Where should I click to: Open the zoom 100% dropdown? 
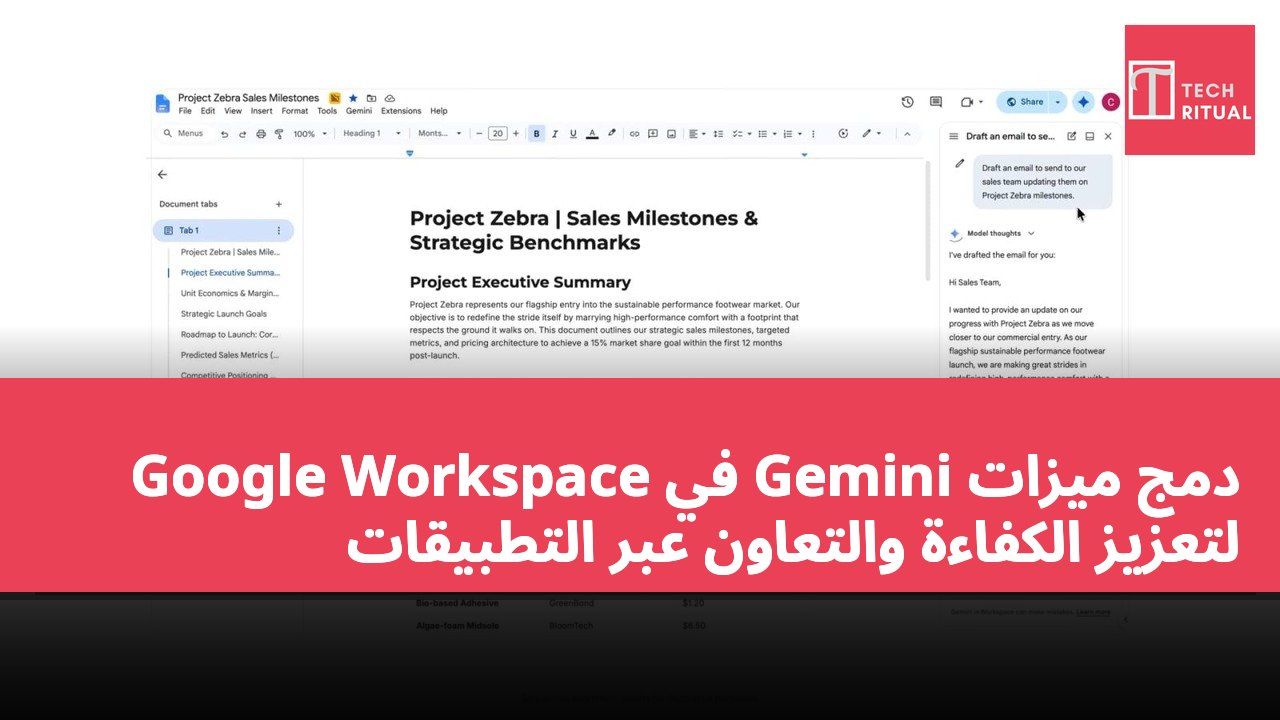310,134
